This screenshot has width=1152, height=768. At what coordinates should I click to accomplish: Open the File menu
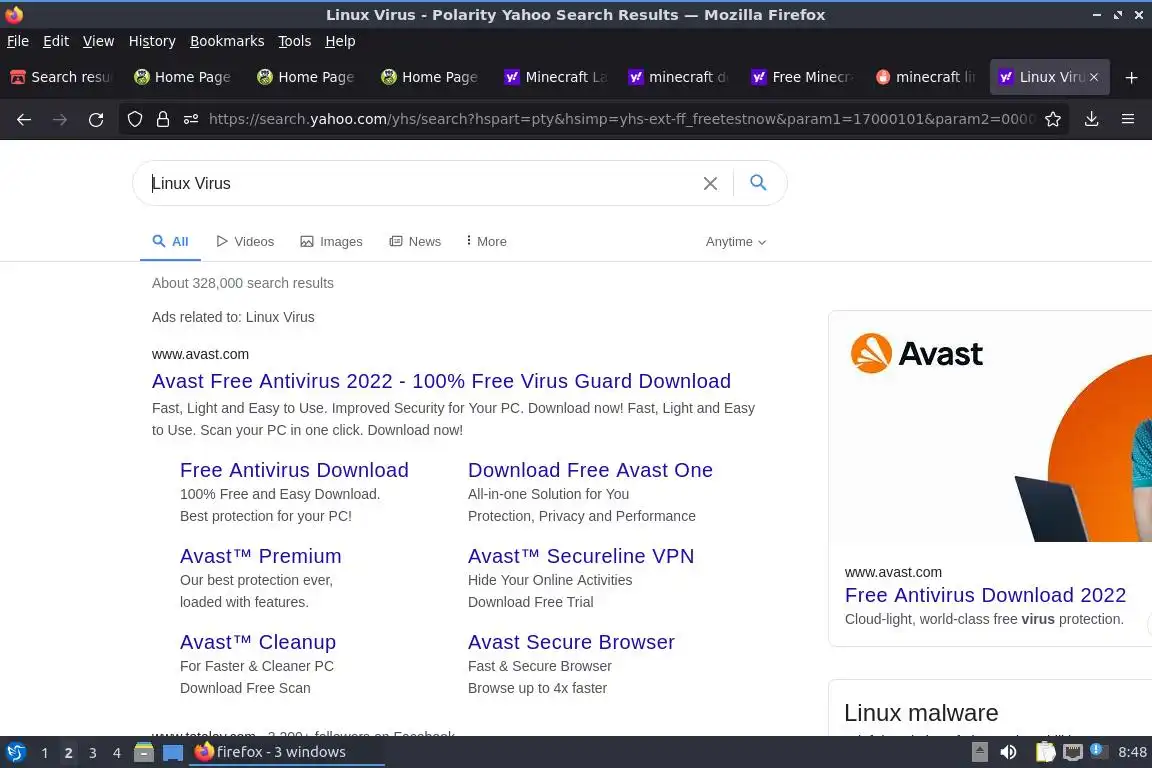[18, 41]
